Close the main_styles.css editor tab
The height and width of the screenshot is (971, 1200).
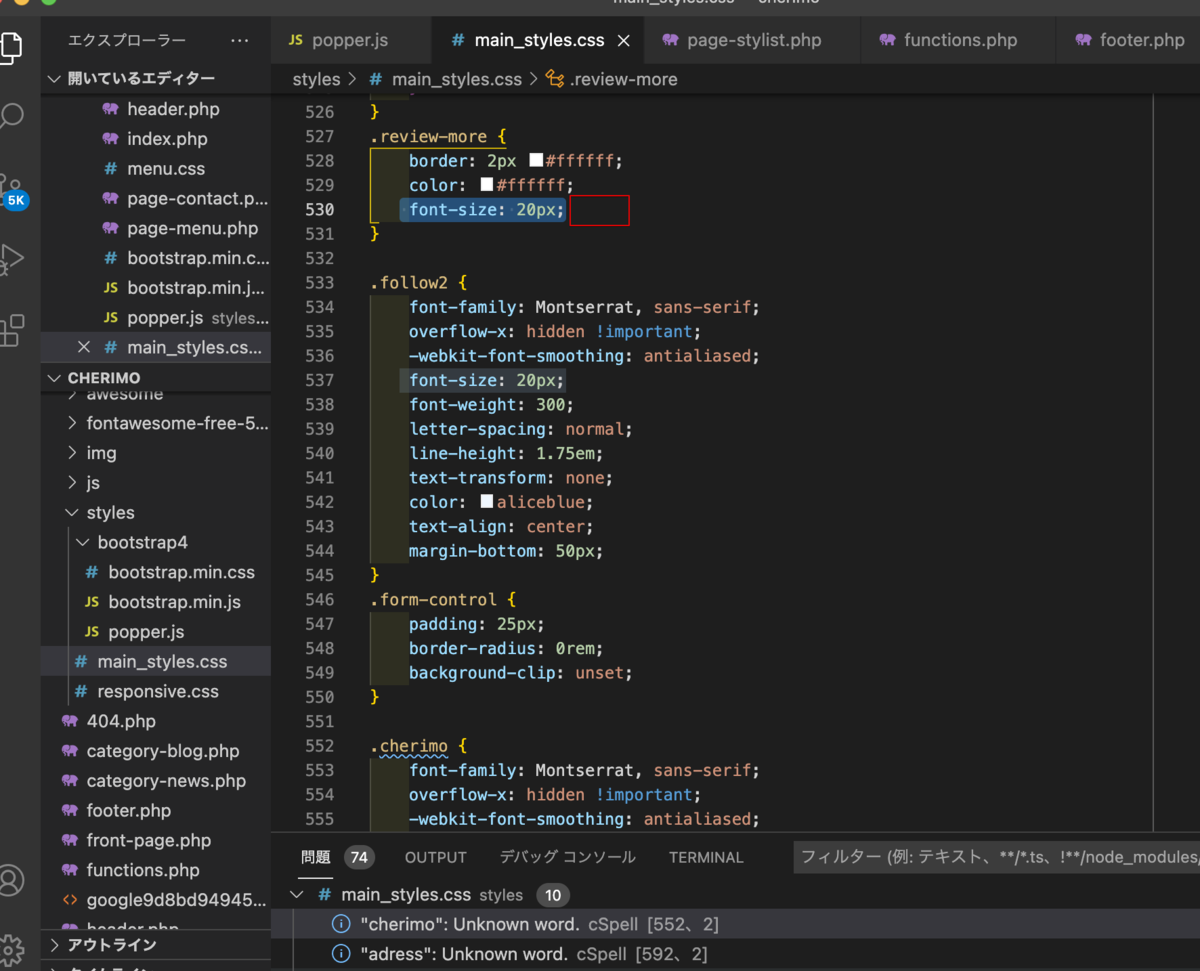point(624,41)
